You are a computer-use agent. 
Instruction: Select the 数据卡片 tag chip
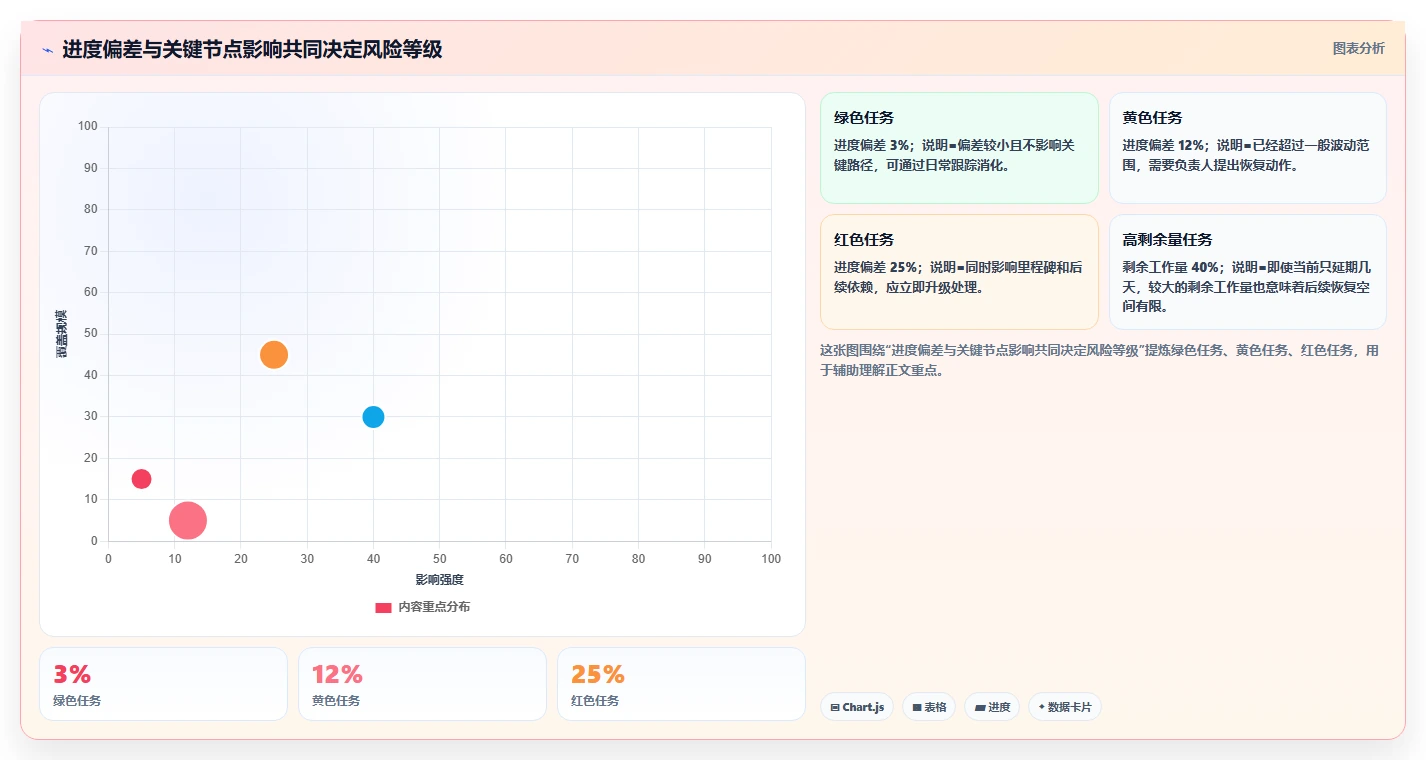(1065, 707)
